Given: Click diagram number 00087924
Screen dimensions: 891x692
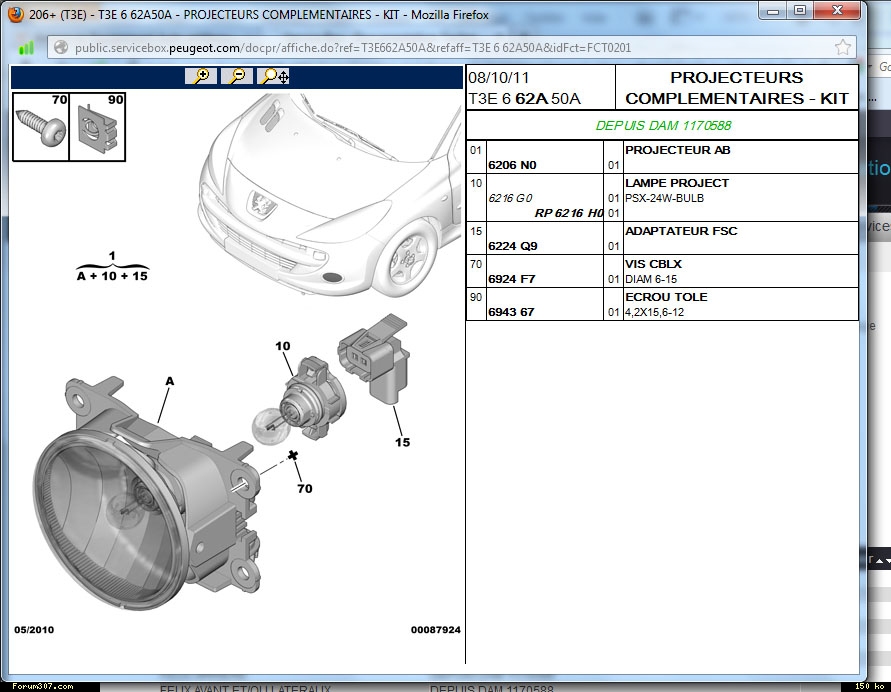Looking at the screenshot, I should [436, 630].
